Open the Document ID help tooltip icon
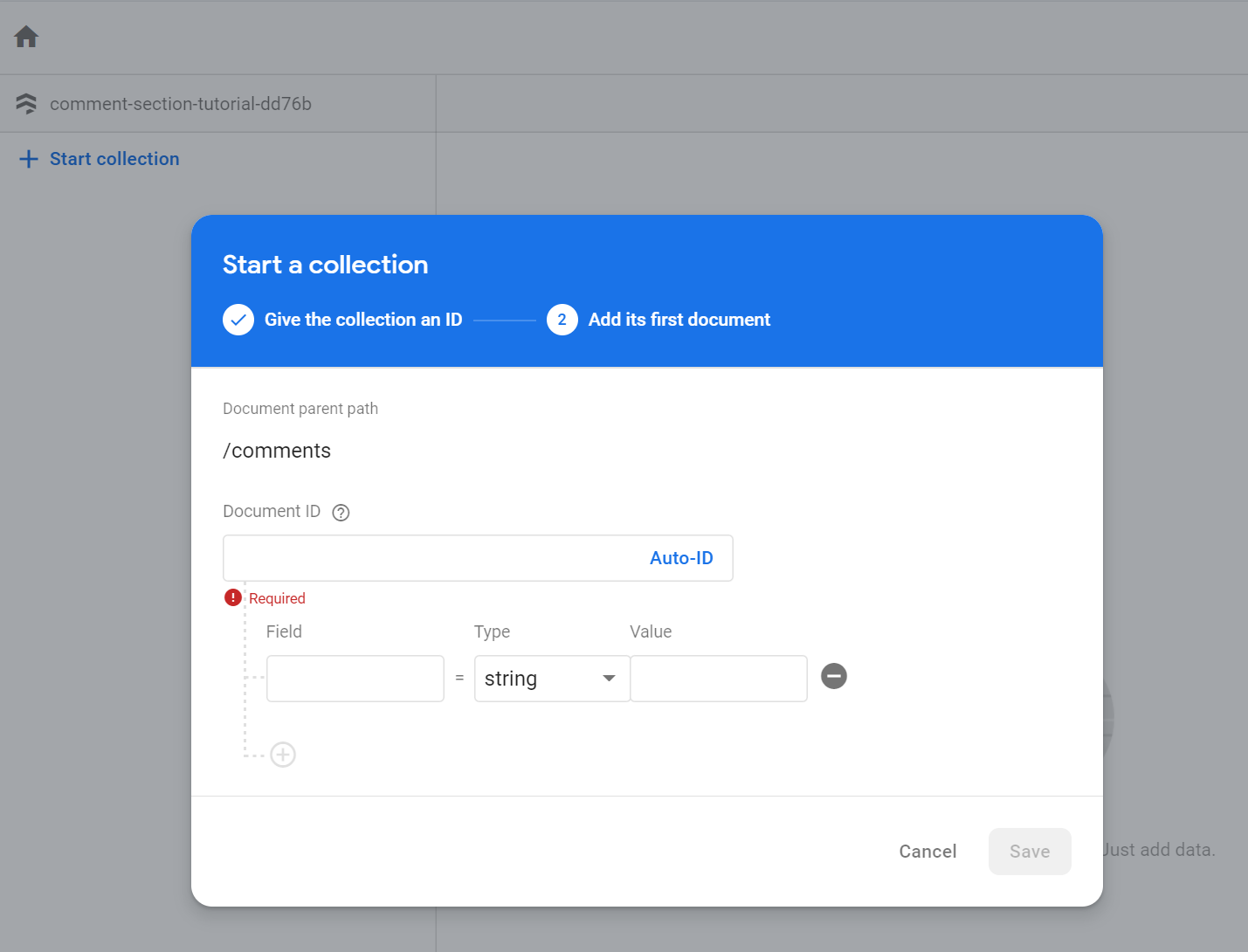This screenshot has width=1248, height=952. [341, 512]
